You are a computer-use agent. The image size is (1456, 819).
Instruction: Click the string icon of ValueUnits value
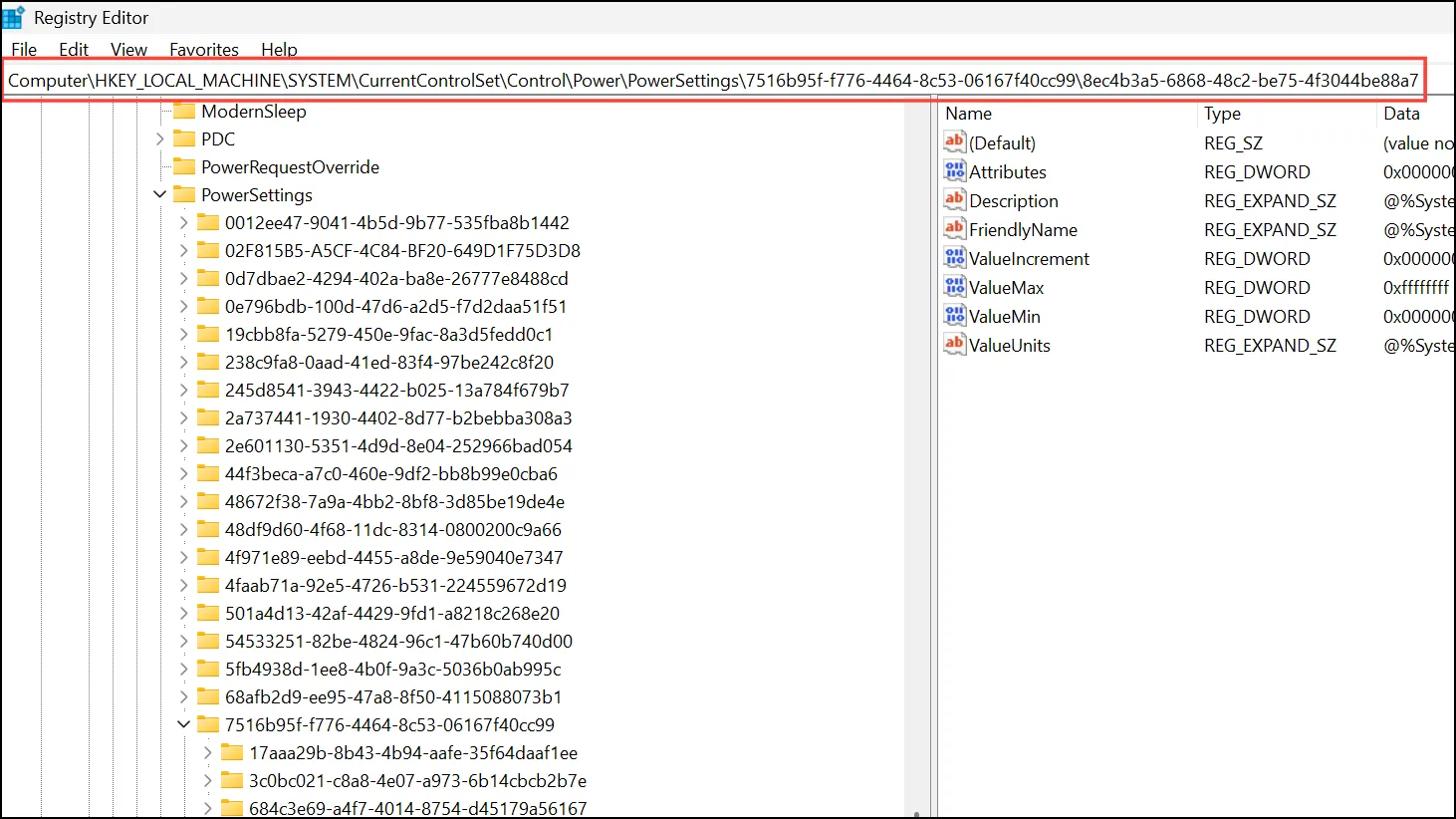tap(955, 345)
